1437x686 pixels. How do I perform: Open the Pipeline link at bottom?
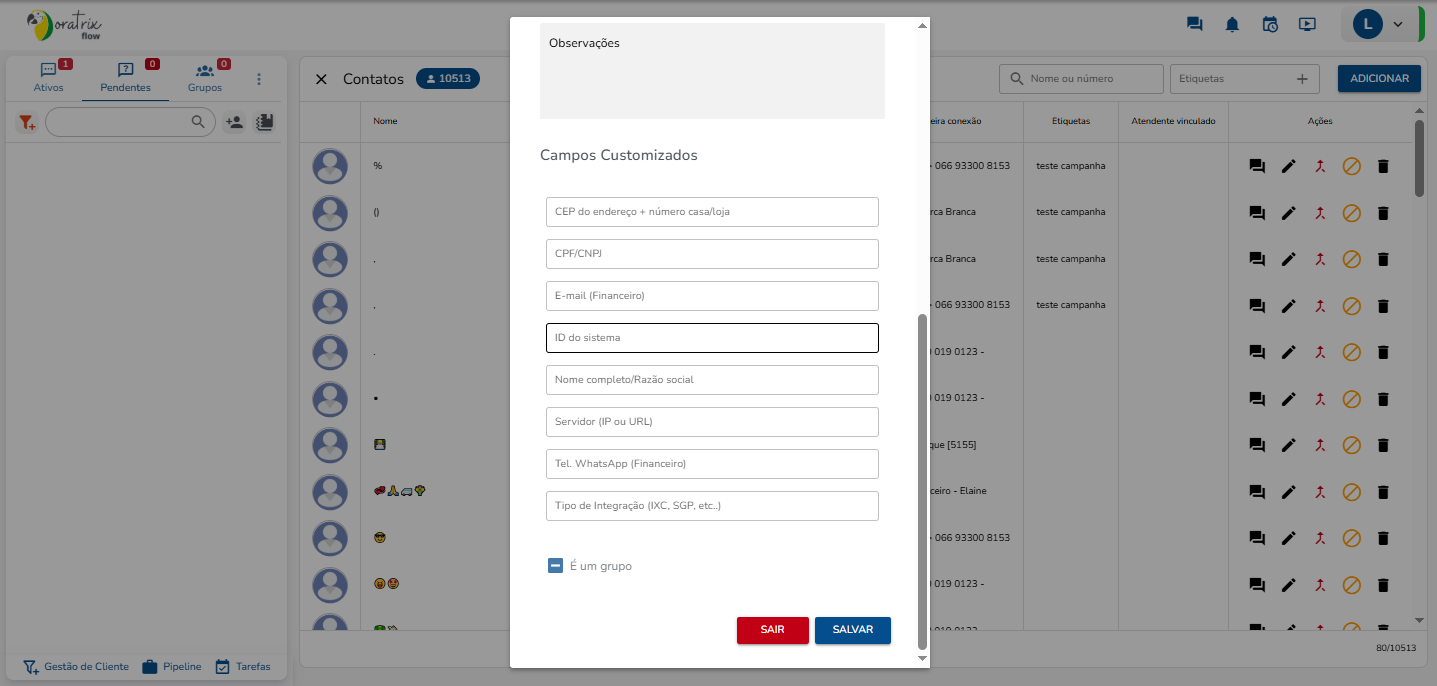point(171,666)
